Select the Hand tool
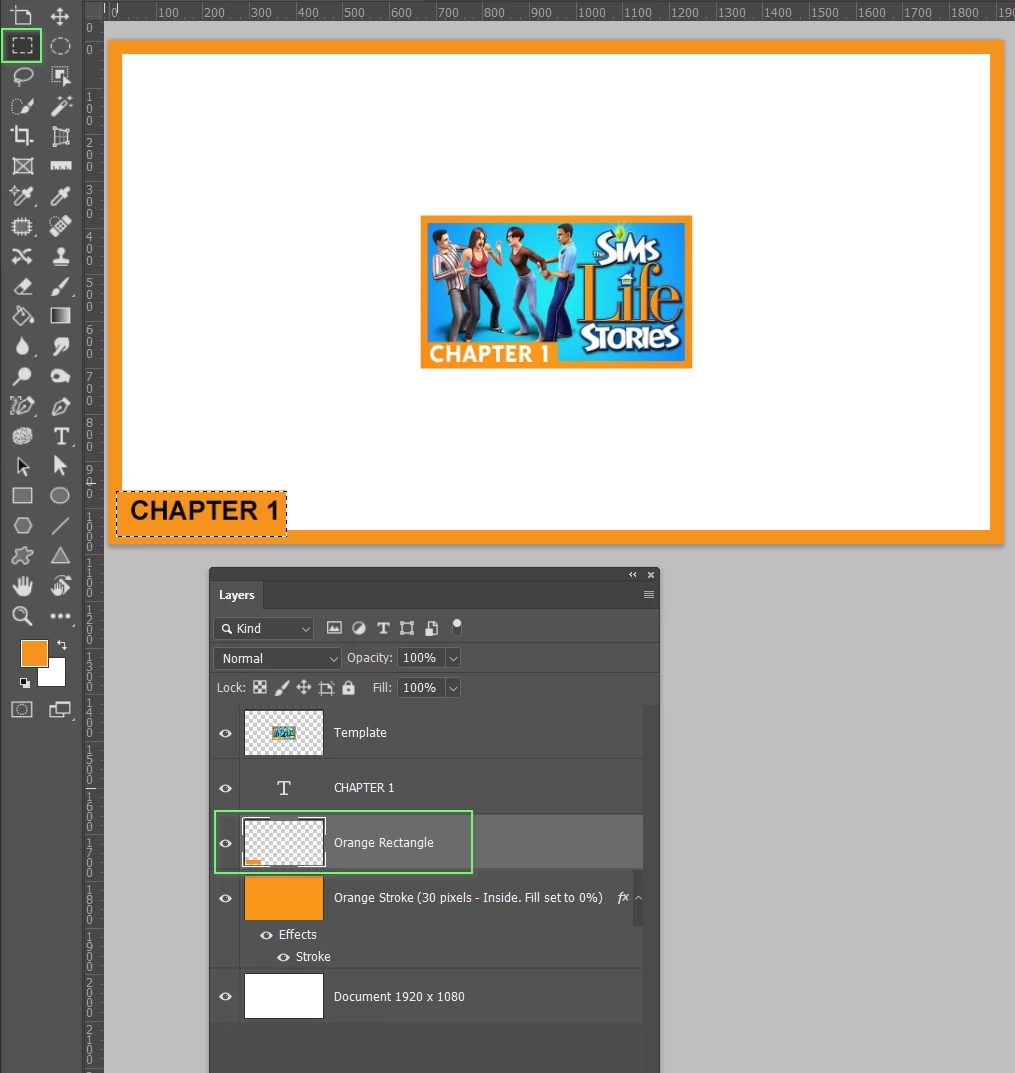Image resolution: width=1015 pixels, height=1073 pixels. click(x=22, y=586)
